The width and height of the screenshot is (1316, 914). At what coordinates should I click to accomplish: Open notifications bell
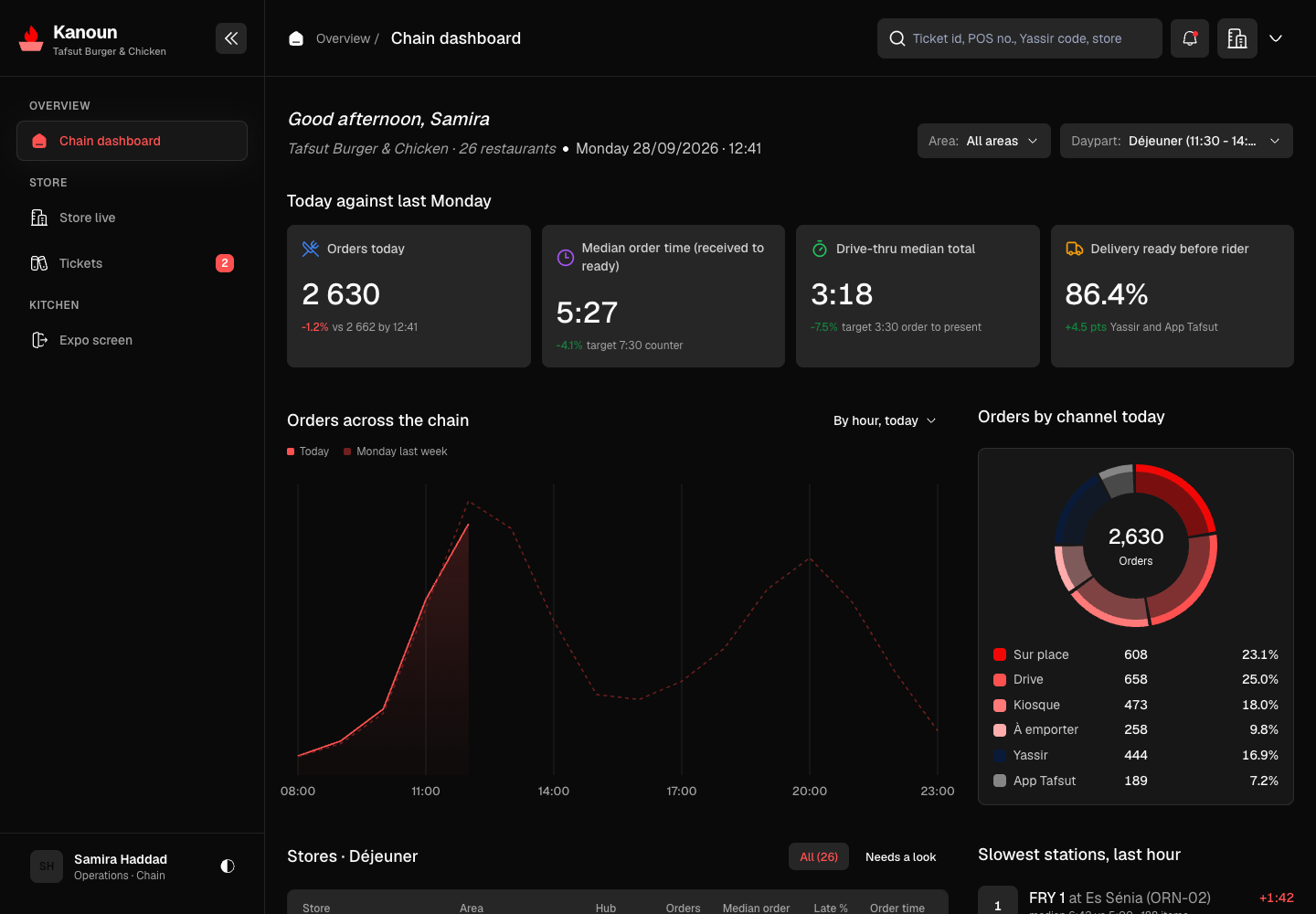(1190, 38)
